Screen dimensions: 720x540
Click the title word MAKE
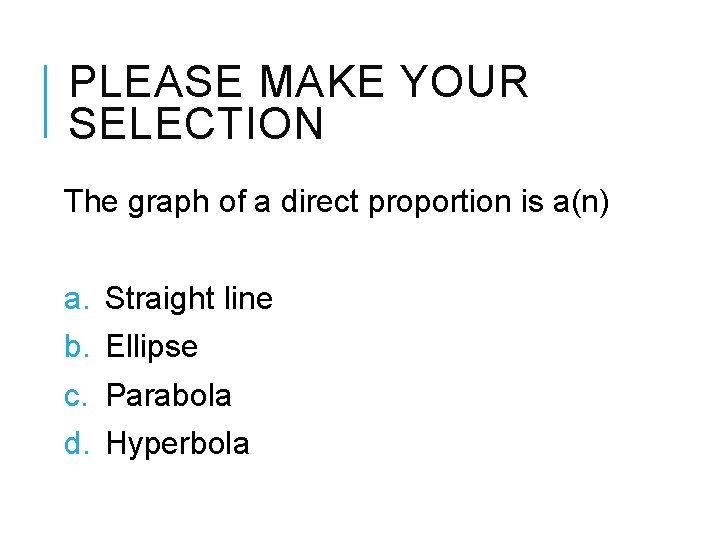pos(321,81)
